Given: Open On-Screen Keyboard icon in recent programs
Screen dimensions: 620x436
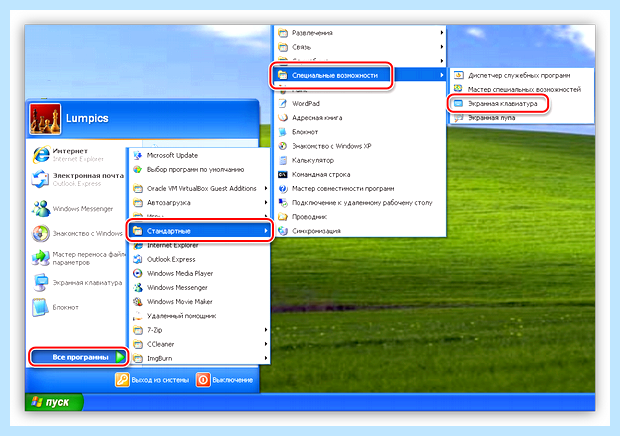Looking at the screenshot, I should [x=41, y=283].
